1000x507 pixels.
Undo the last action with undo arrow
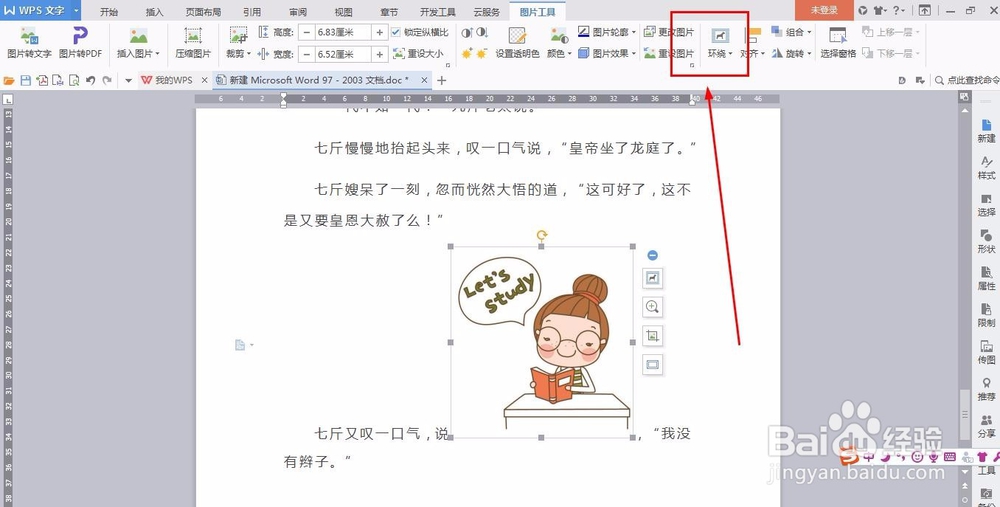click(x=91, y=80)
